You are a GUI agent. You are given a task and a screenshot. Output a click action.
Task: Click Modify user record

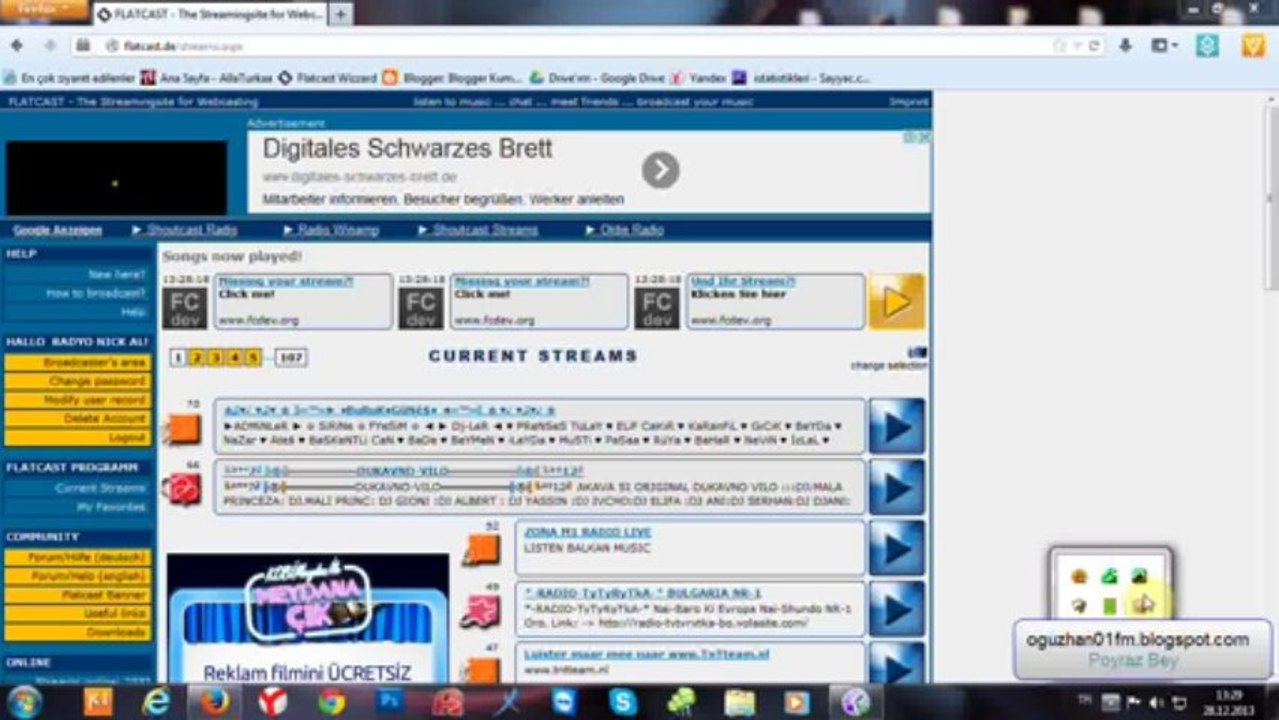pyautogui.click(x=77, y=400)
